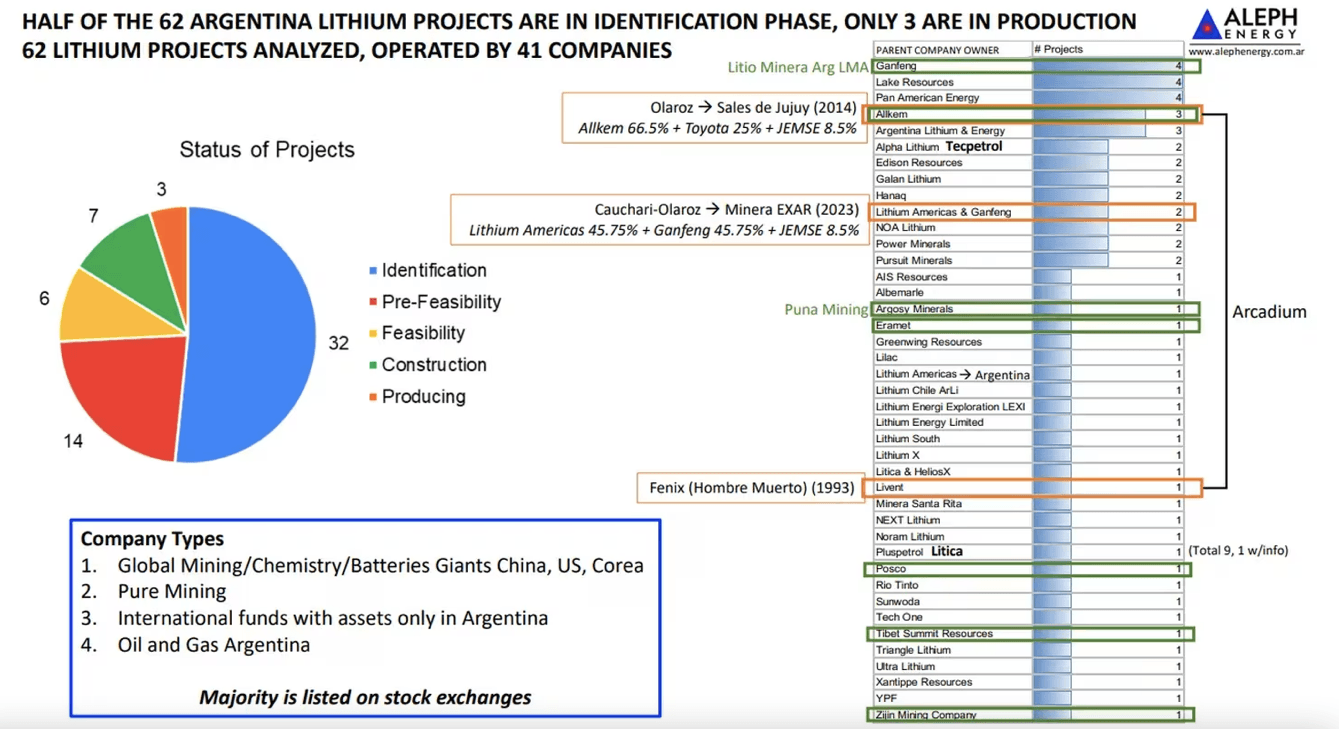Click the pie chart value label "14"
The height and width of the screenshot is (729, 1339).
point(72,441)
